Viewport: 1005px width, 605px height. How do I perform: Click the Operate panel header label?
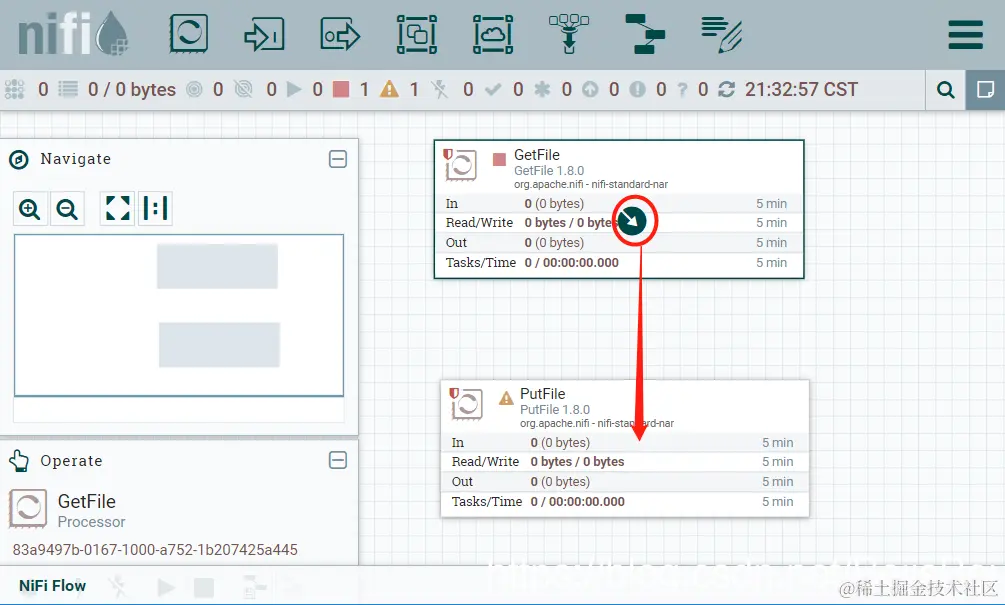click(x=71, y=461)
